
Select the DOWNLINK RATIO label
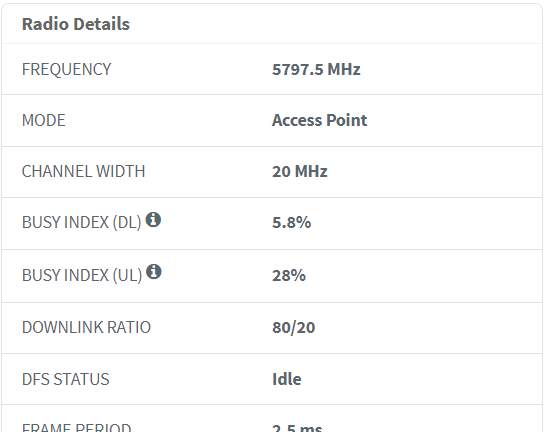pos(86,327)
